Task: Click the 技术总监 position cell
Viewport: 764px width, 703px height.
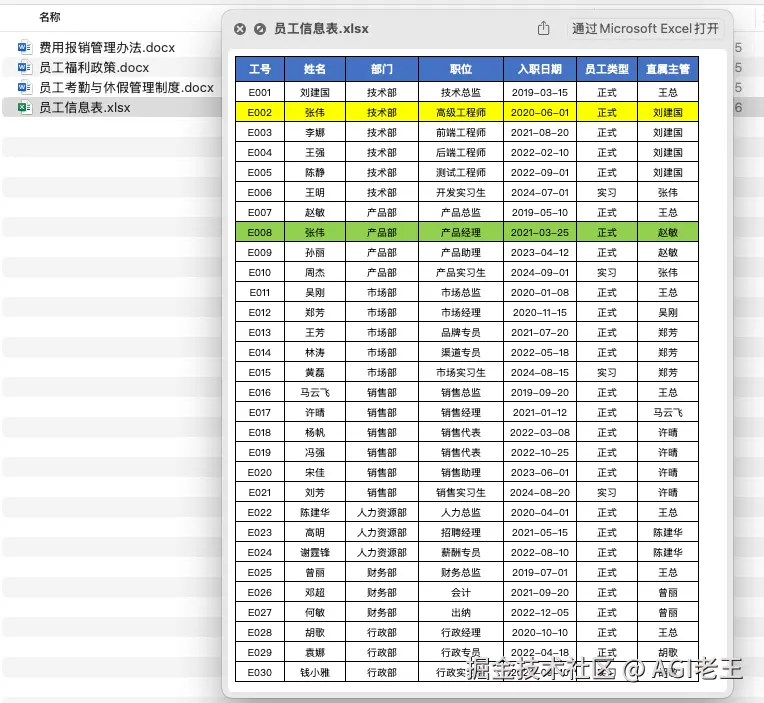Action: pos(461,92)
